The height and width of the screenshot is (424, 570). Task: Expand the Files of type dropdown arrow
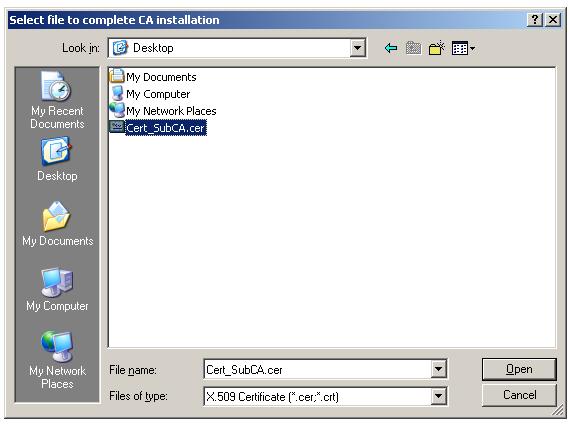(438, 396)
